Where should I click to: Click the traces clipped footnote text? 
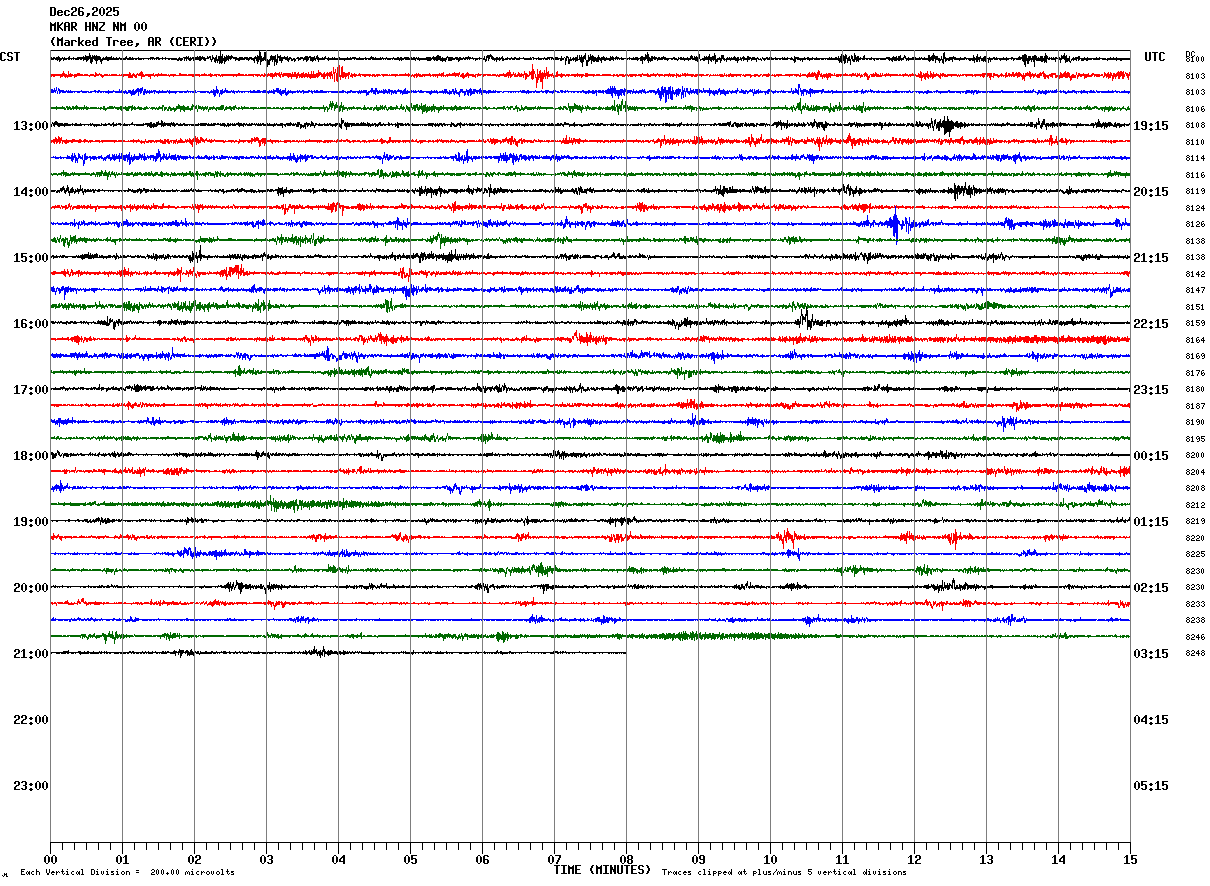click(784, 872)
